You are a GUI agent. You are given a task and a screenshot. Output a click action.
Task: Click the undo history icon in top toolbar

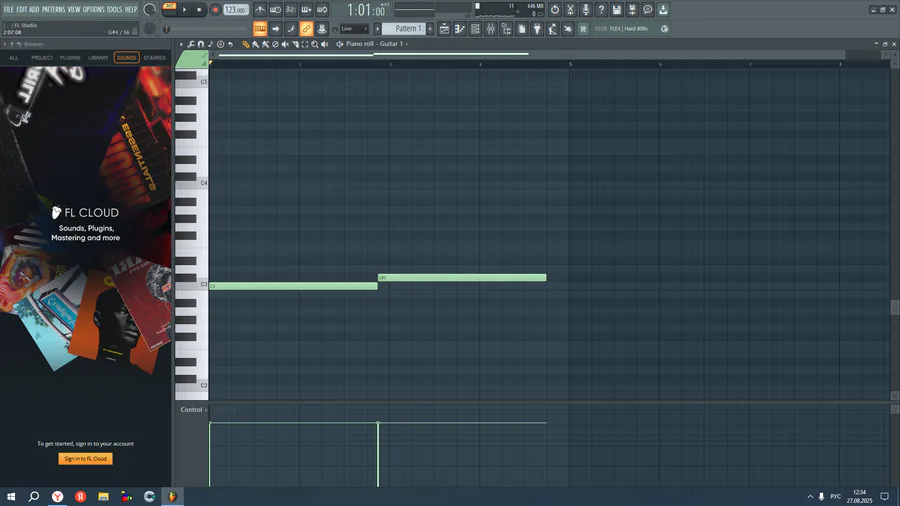coord(554,10)
